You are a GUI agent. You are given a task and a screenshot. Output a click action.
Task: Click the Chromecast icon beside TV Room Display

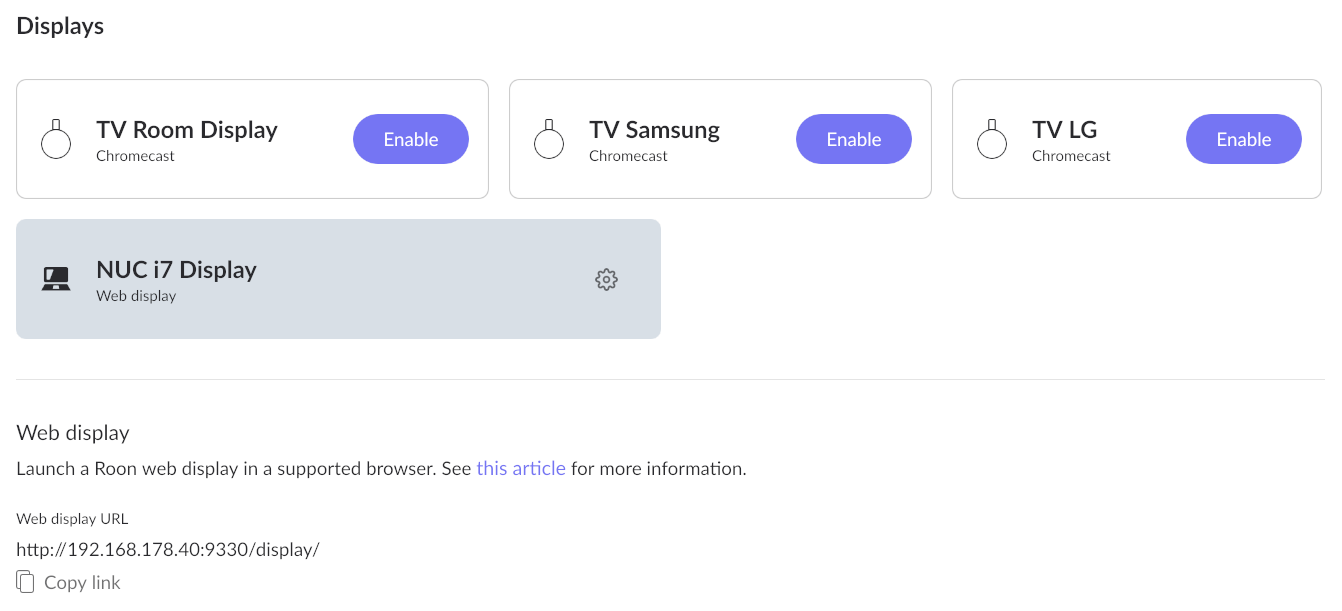click(x=56, y=139)
